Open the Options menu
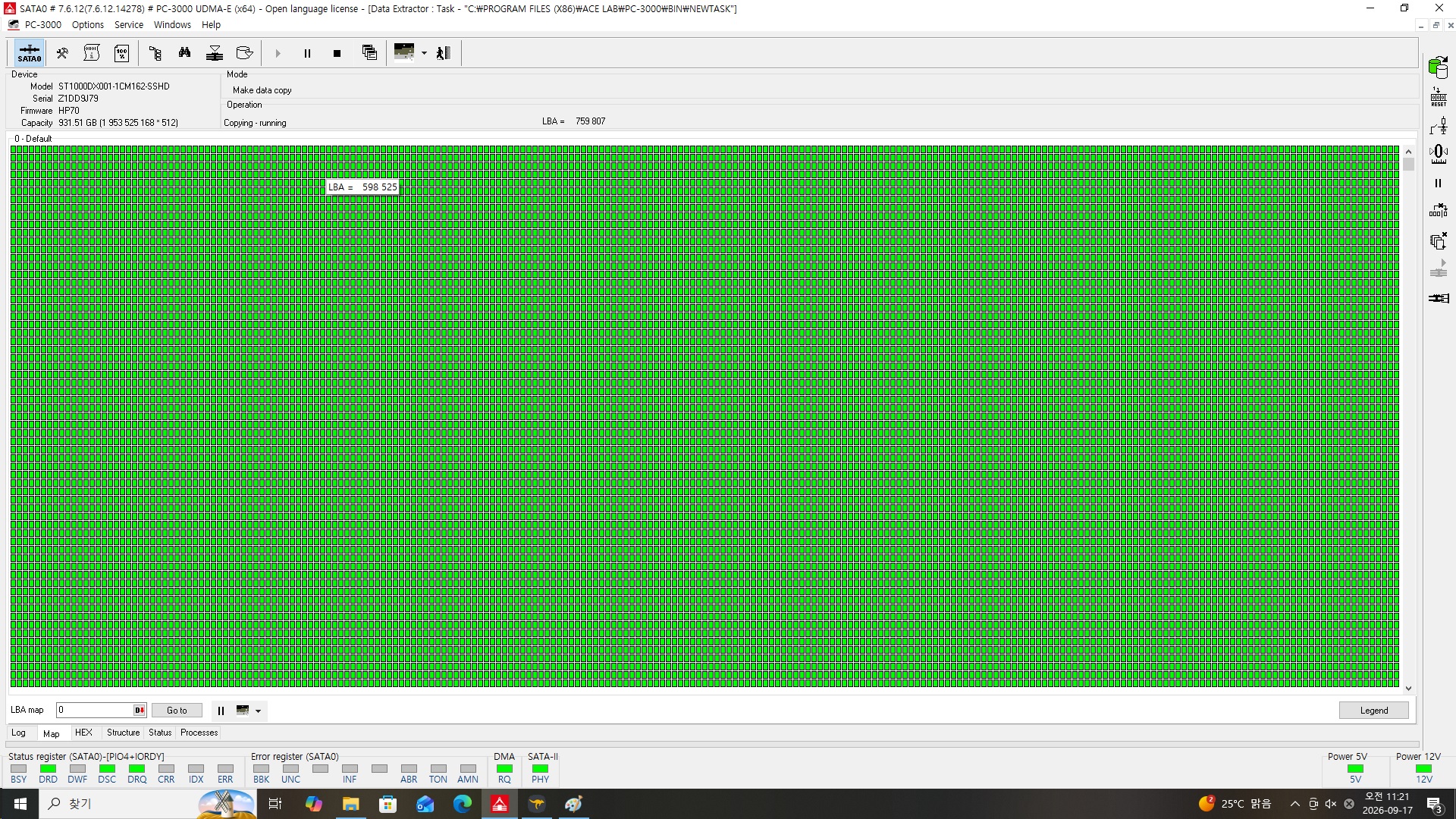 click(88, 24)
